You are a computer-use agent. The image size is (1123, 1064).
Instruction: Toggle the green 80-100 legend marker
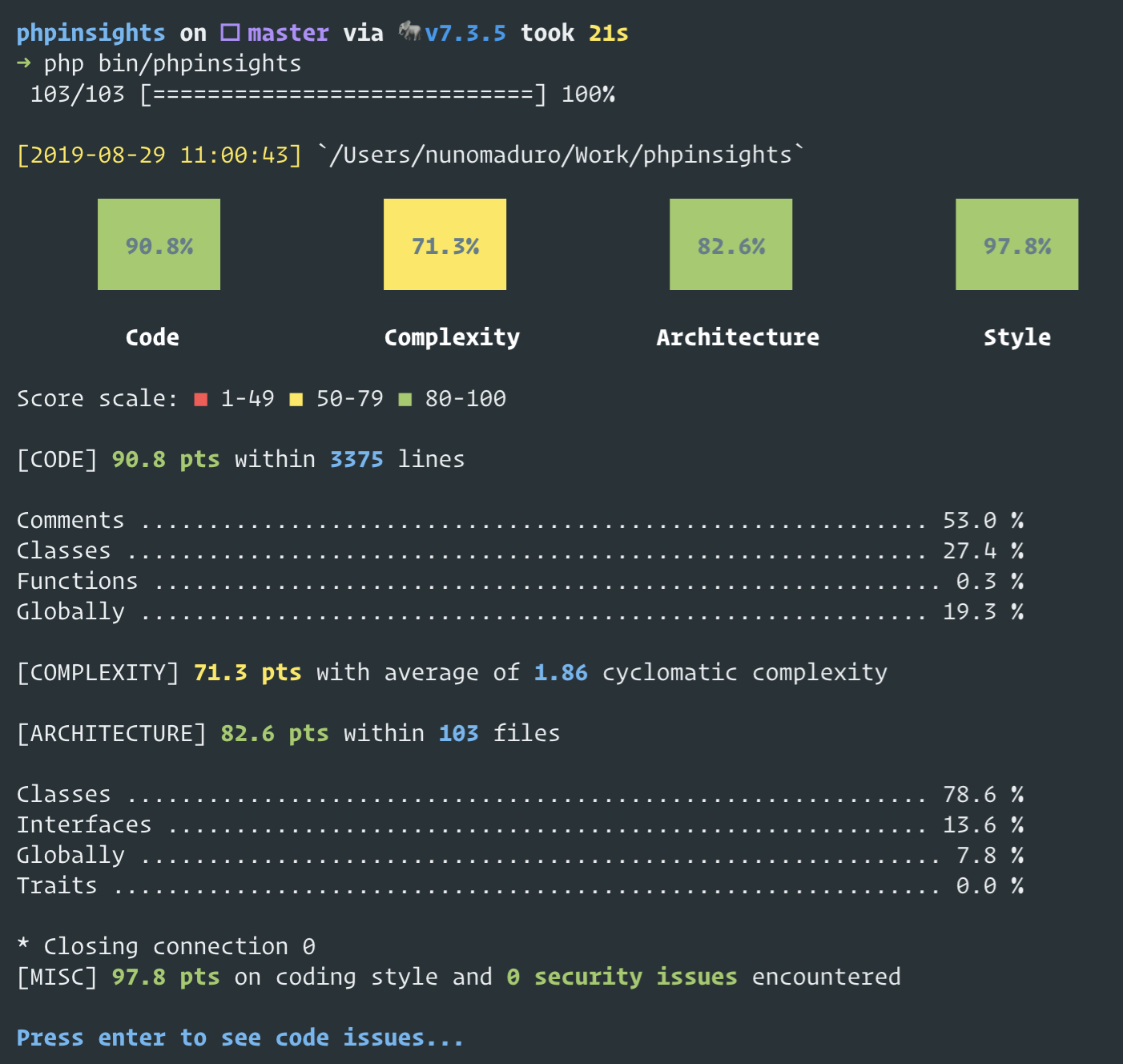[x=408, y=398]
